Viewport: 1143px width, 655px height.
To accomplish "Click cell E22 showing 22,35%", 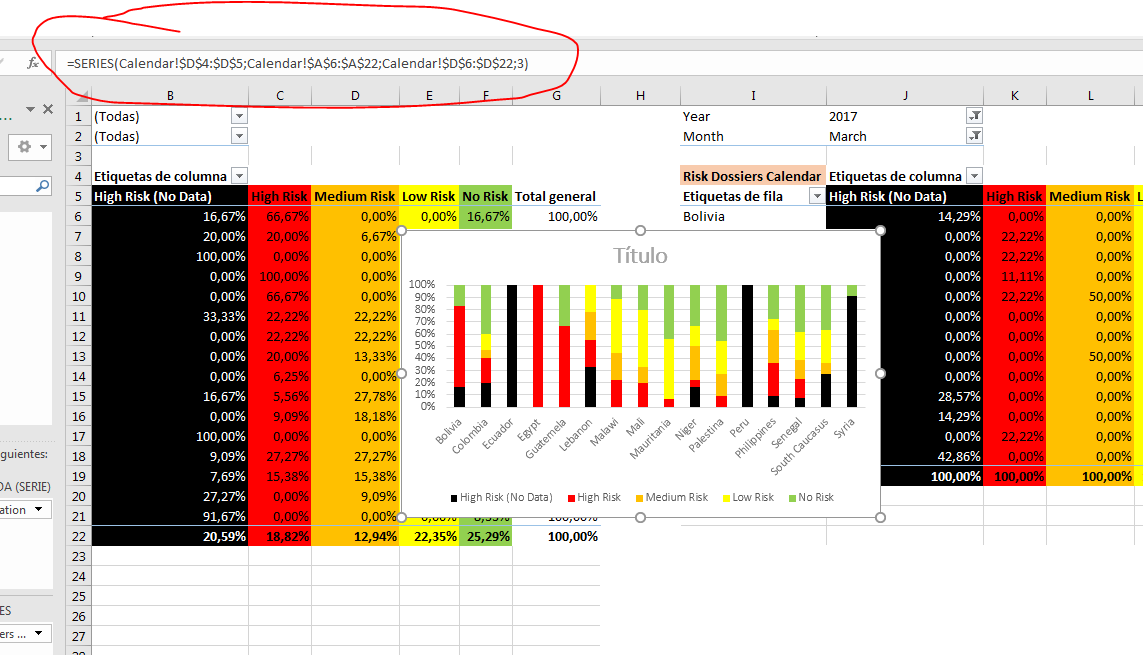I will (x=429, y=536).
